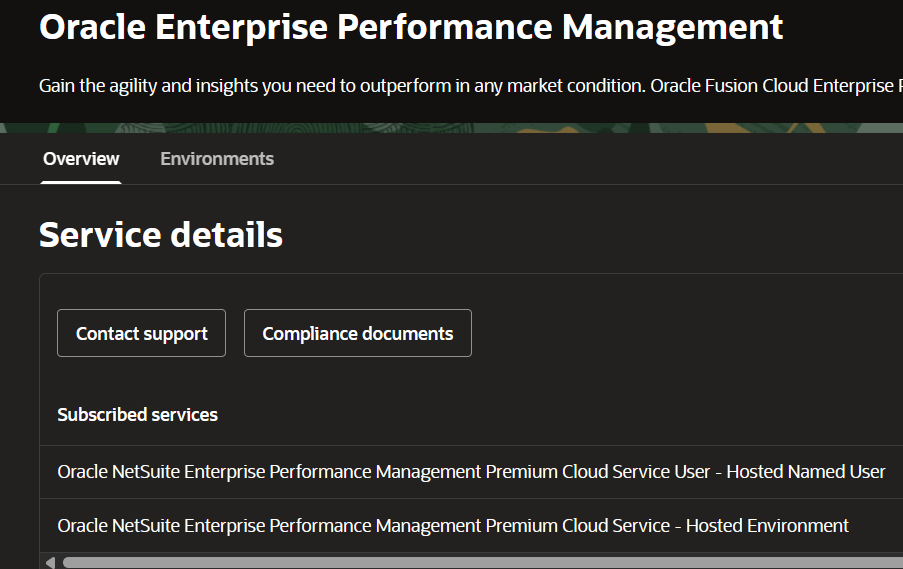Select the Hosted Named User service row
This screenshot has width=903, height=569.
(x=471, y=472)
